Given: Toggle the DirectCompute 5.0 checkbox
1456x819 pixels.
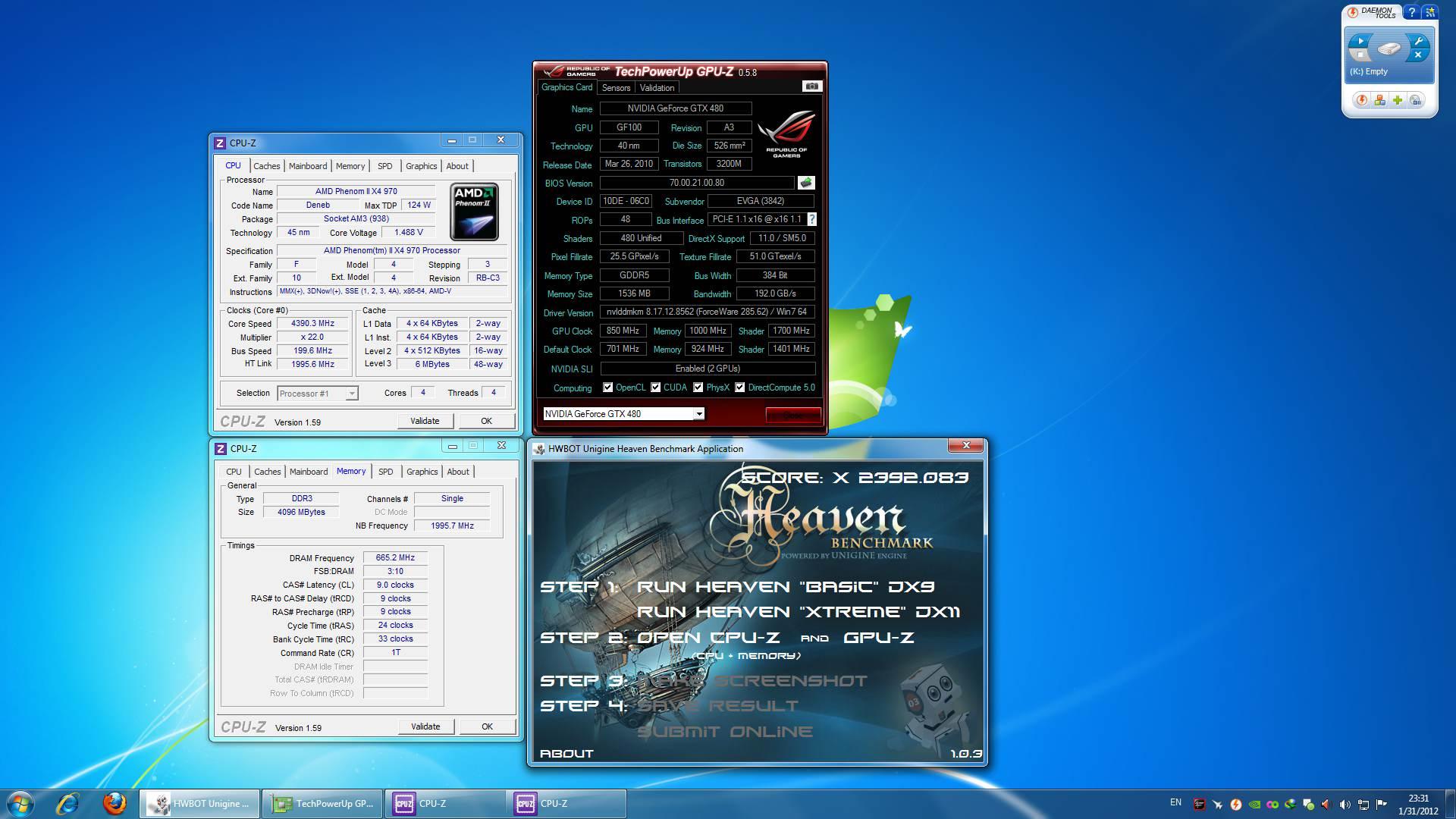Looking at the screenshot, I should (739, 388).
